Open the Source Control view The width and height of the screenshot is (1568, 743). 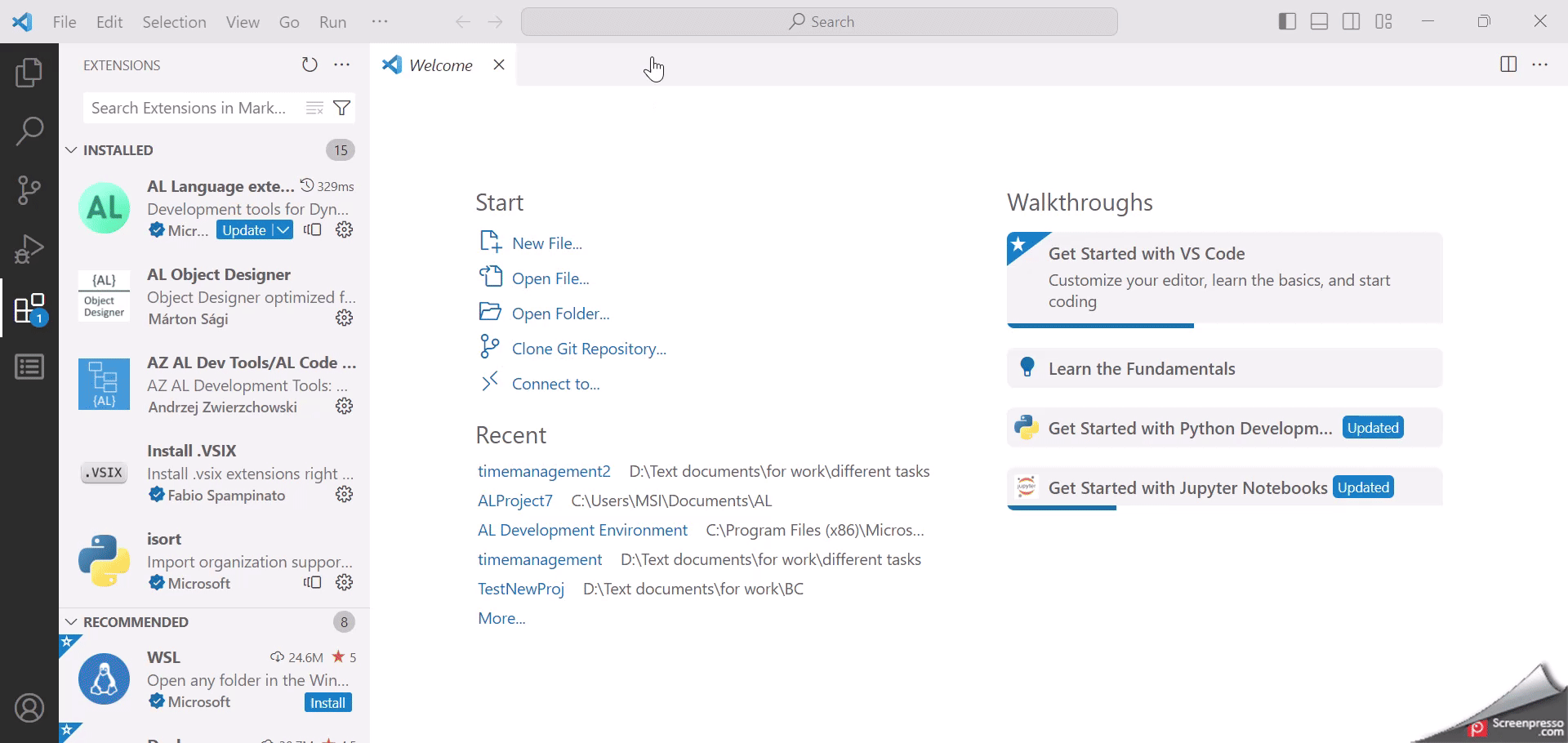click(x=29, y=190)
